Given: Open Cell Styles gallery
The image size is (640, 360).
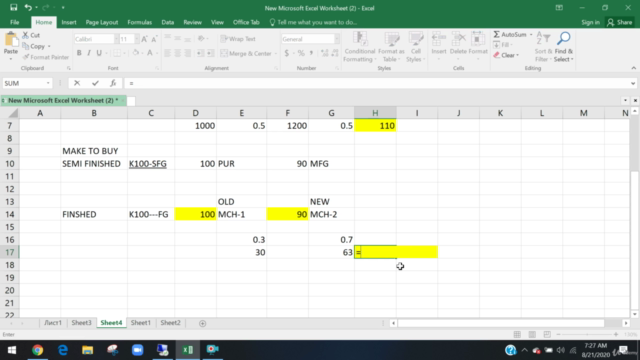Looking at the screenshot, I should [x=416, y=47].
